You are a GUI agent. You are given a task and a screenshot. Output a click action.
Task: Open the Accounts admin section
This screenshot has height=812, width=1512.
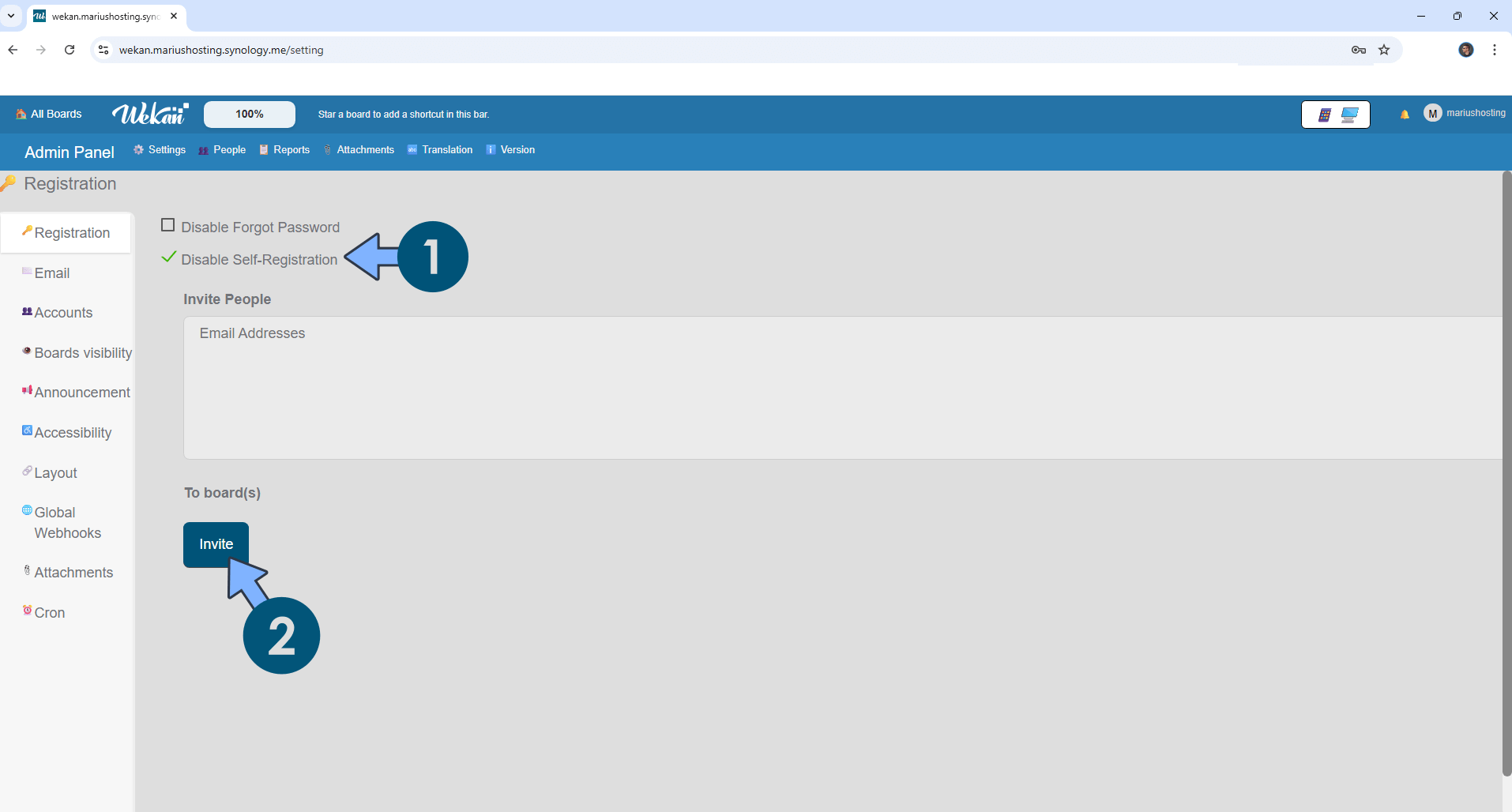pyautogui.click(x=63, y=312)
